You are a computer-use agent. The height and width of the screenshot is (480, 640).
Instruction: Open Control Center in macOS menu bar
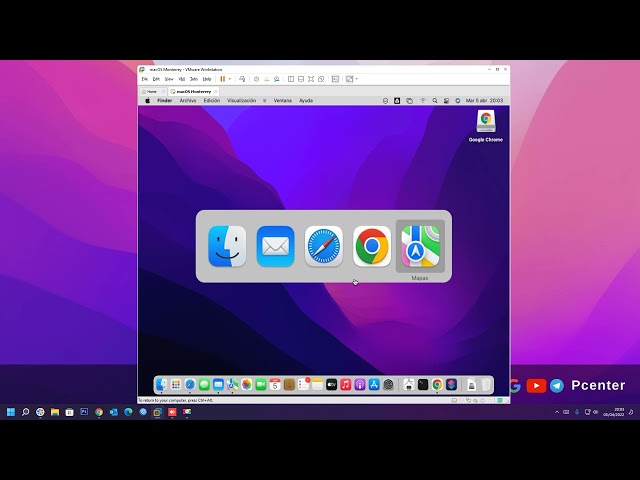pyautogui.click(x=447, y=100)
